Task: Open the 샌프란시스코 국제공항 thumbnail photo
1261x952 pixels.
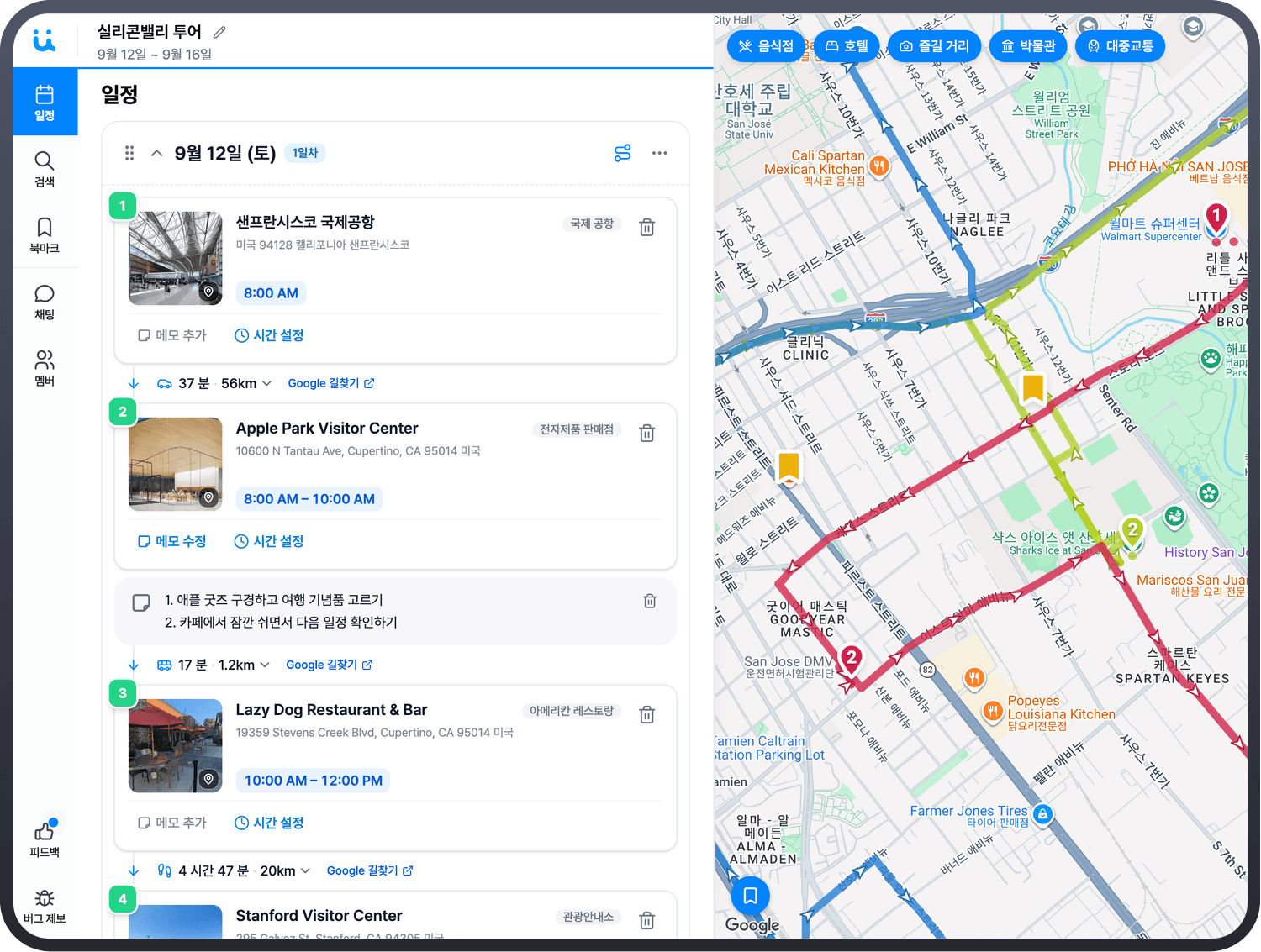Action: 176,258
